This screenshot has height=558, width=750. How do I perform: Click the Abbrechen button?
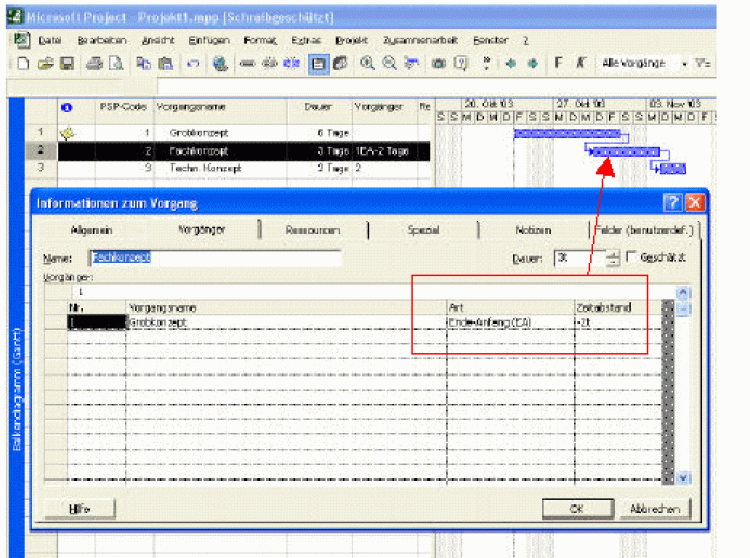tap(655, 508)
